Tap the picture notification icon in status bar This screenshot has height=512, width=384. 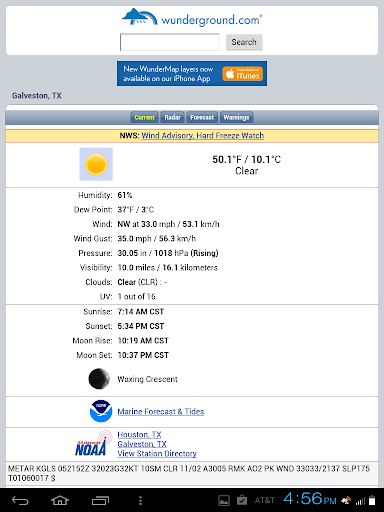tap(224, 500)
